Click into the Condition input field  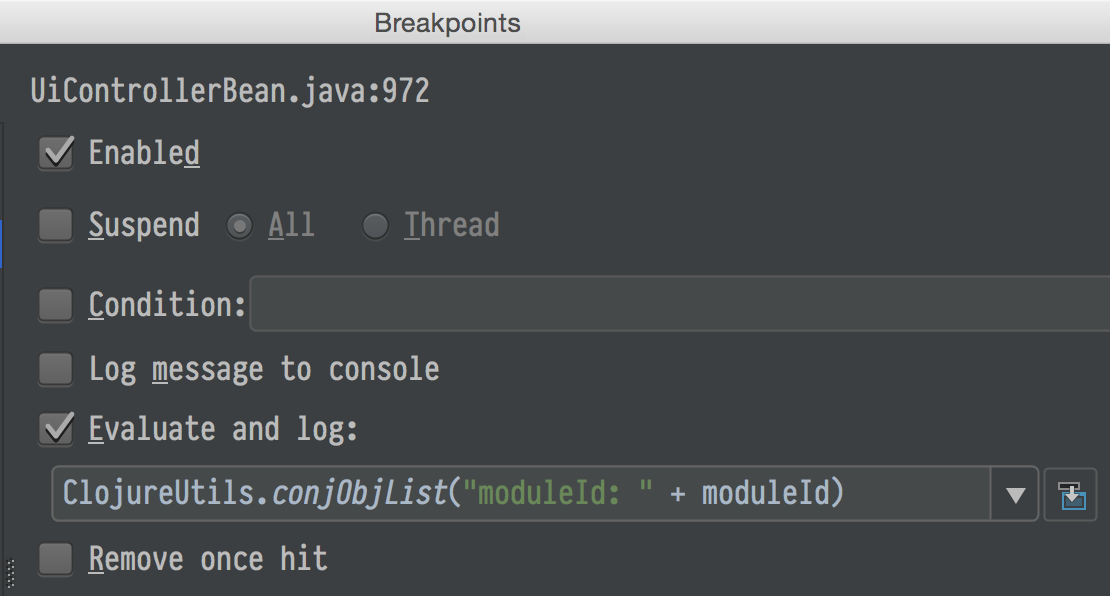[678, 304]
